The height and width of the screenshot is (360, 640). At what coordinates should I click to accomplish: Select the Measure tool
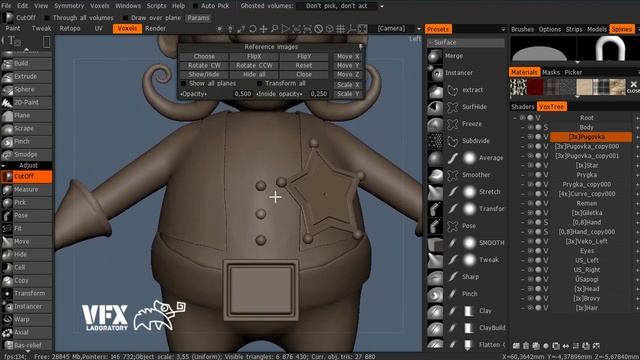click(x=27, y=189)
